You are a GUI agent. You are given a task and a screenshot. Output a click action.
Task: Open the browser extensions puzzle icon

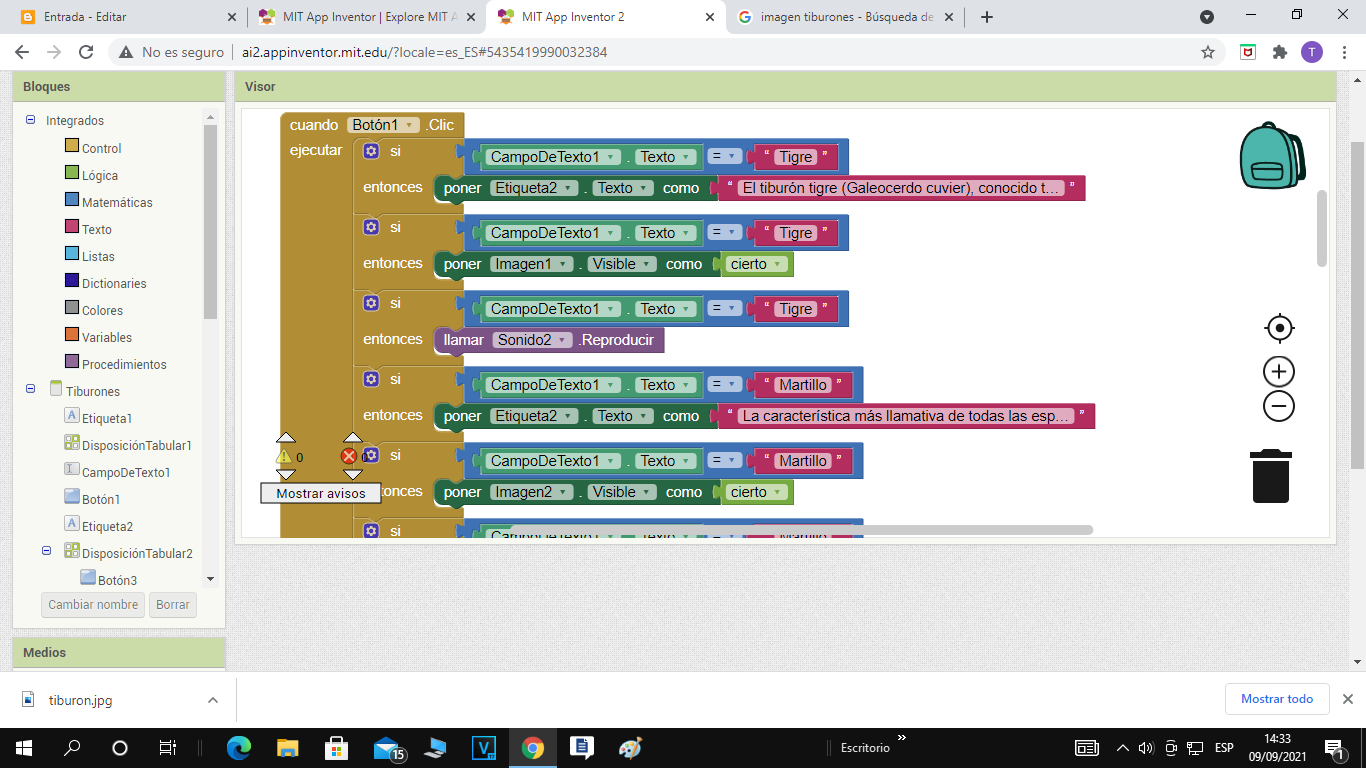1279,52
